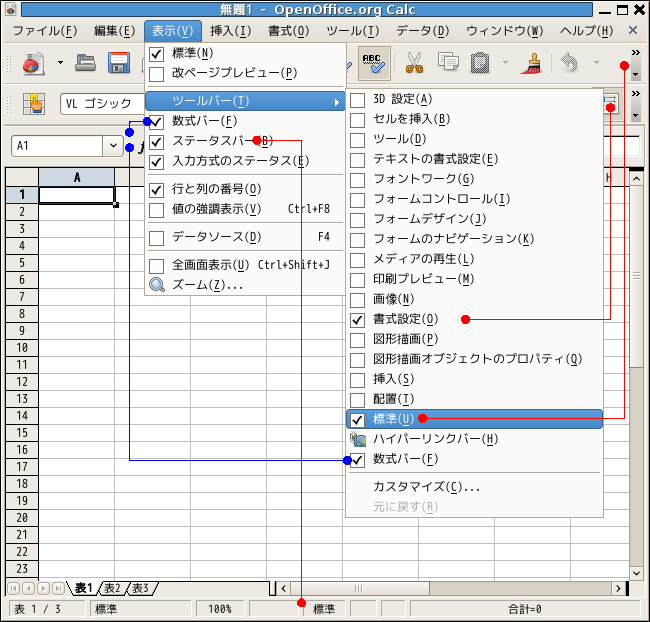This screenshot has width=650, height=622.
Task: Toggle ステータスバー(B) checkbox
Action: pos(156,142)
